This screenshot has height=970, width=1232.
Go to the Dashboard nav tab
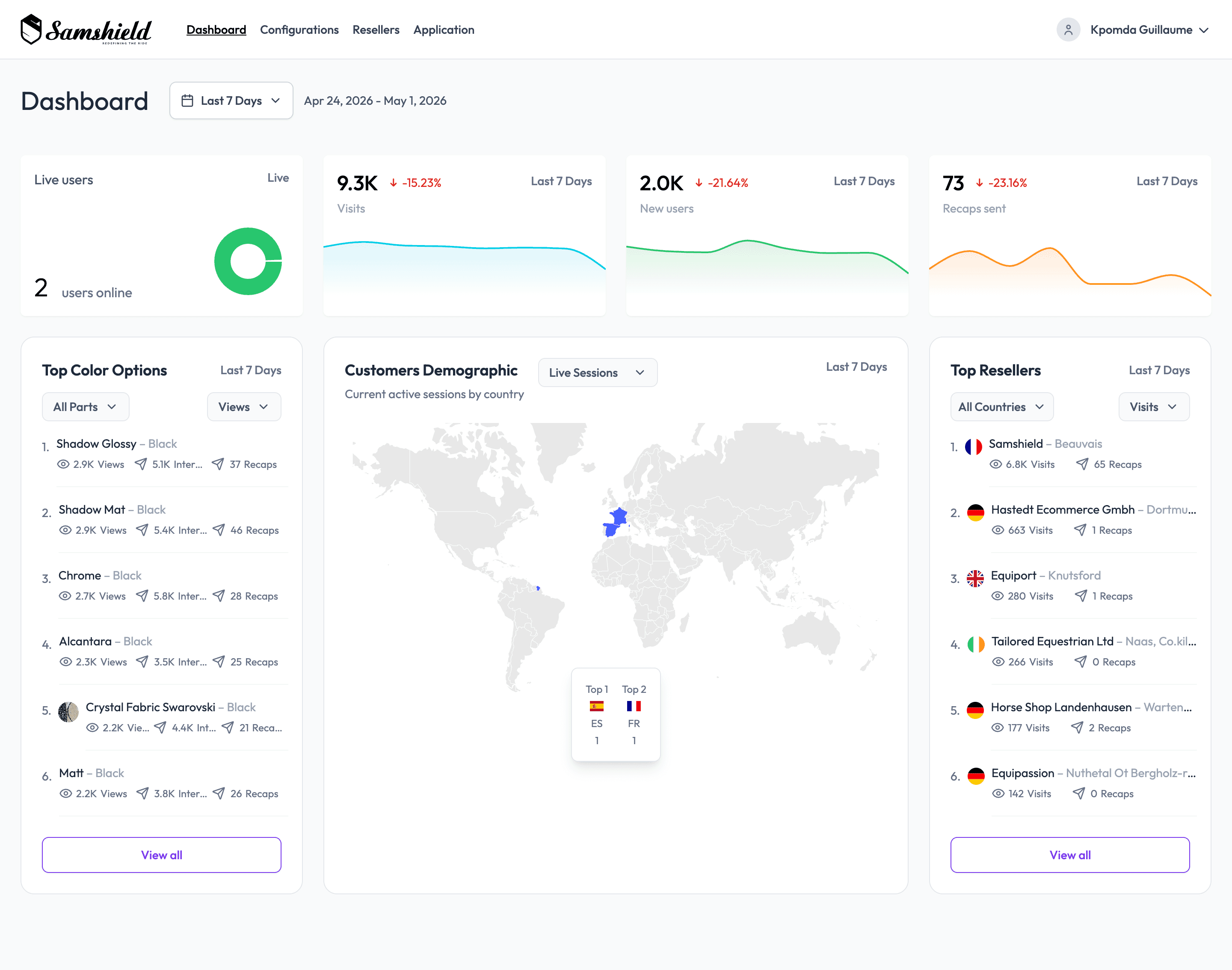click(x=216, y=30)
